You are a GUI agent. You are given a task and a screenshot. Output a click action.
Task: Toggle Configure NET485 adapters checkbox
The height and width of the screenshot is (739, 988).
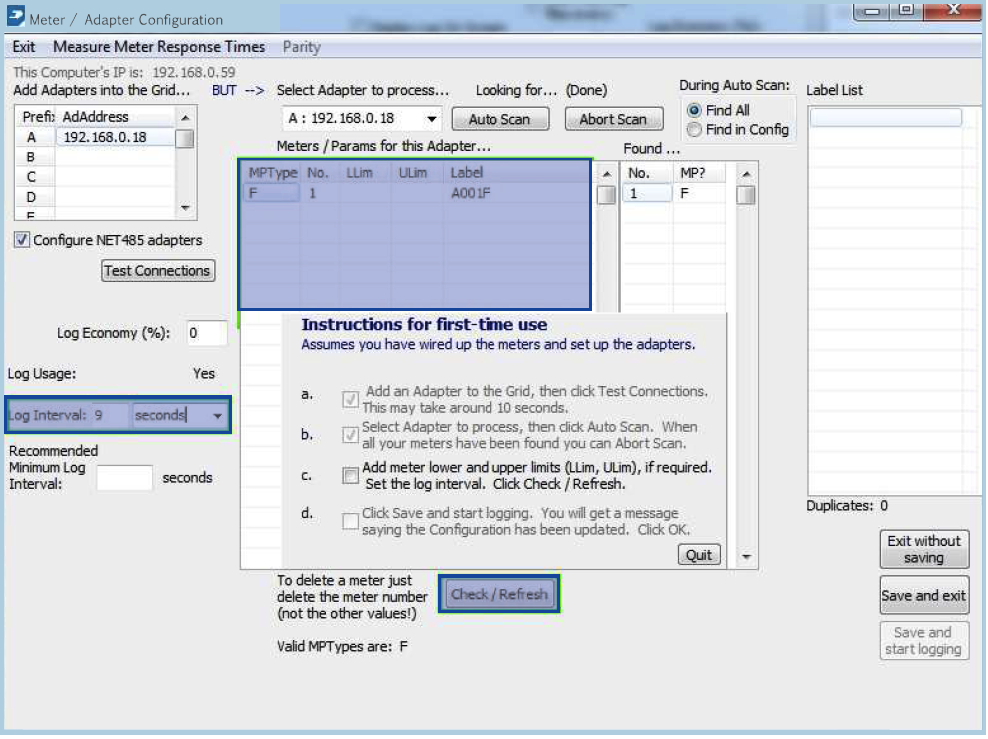tap(22, 240)
